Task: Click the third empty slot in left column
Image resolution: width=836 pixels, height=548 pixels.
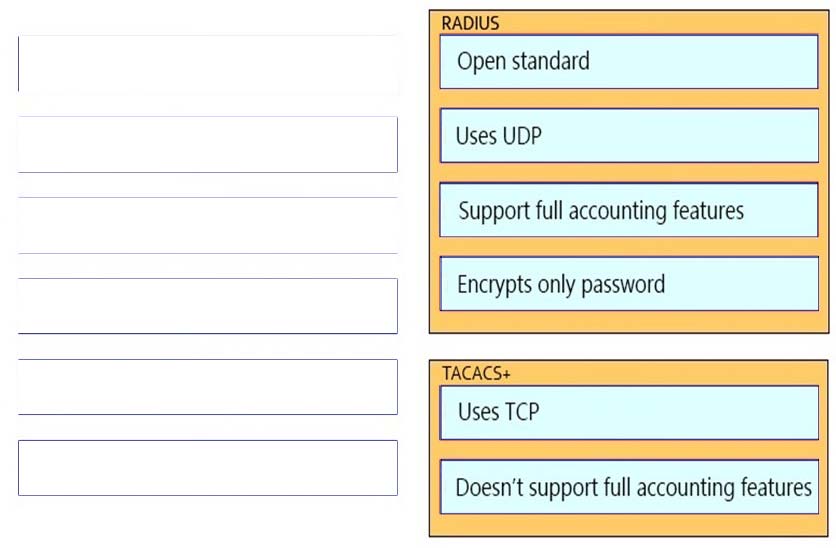Action: [x=208, y=225]
